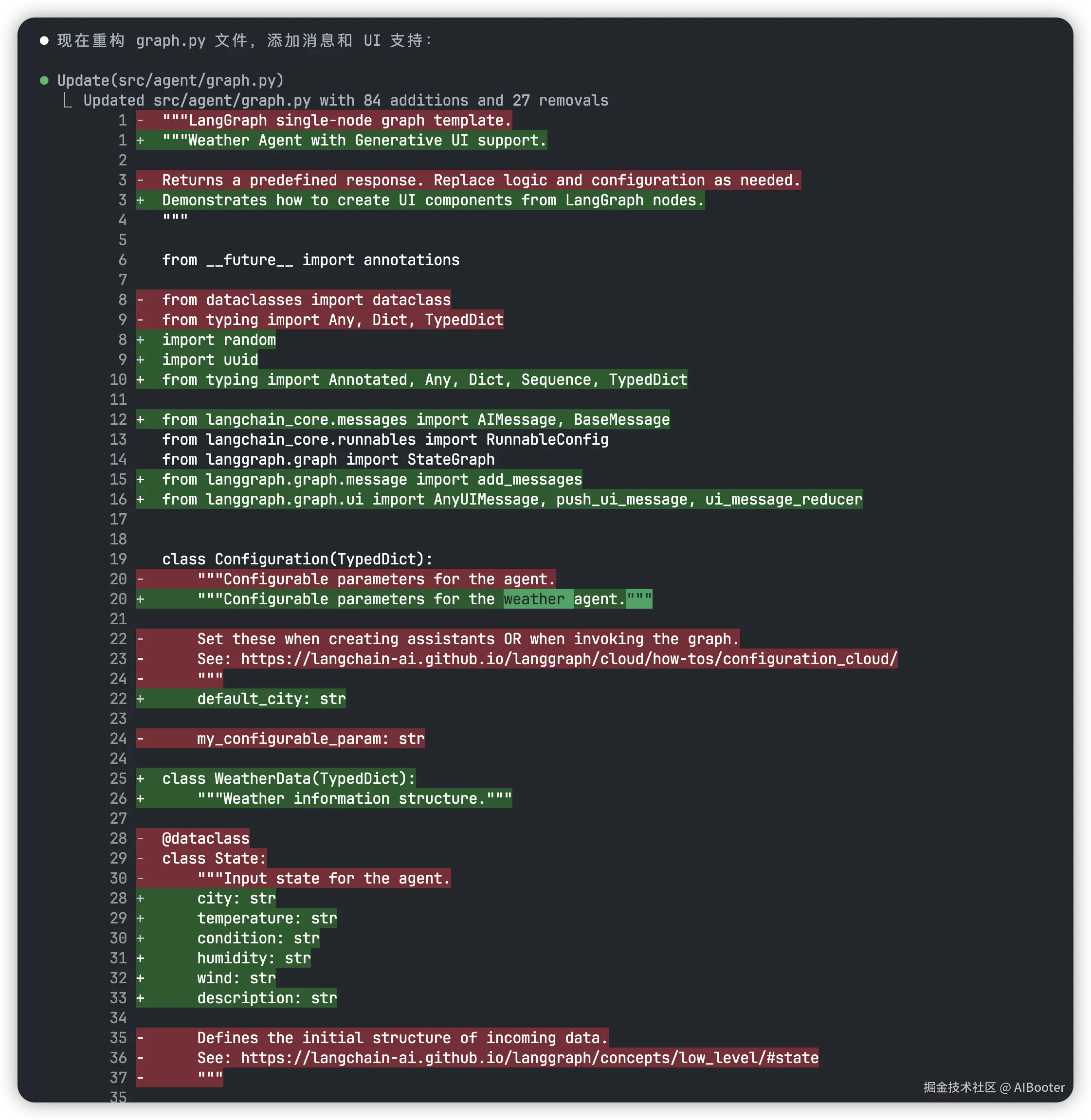This screenshot has width=1091, height=1120.
Task: Click the '@ AIBooter' watermark text
Action: click(x=1033, y=1087)
